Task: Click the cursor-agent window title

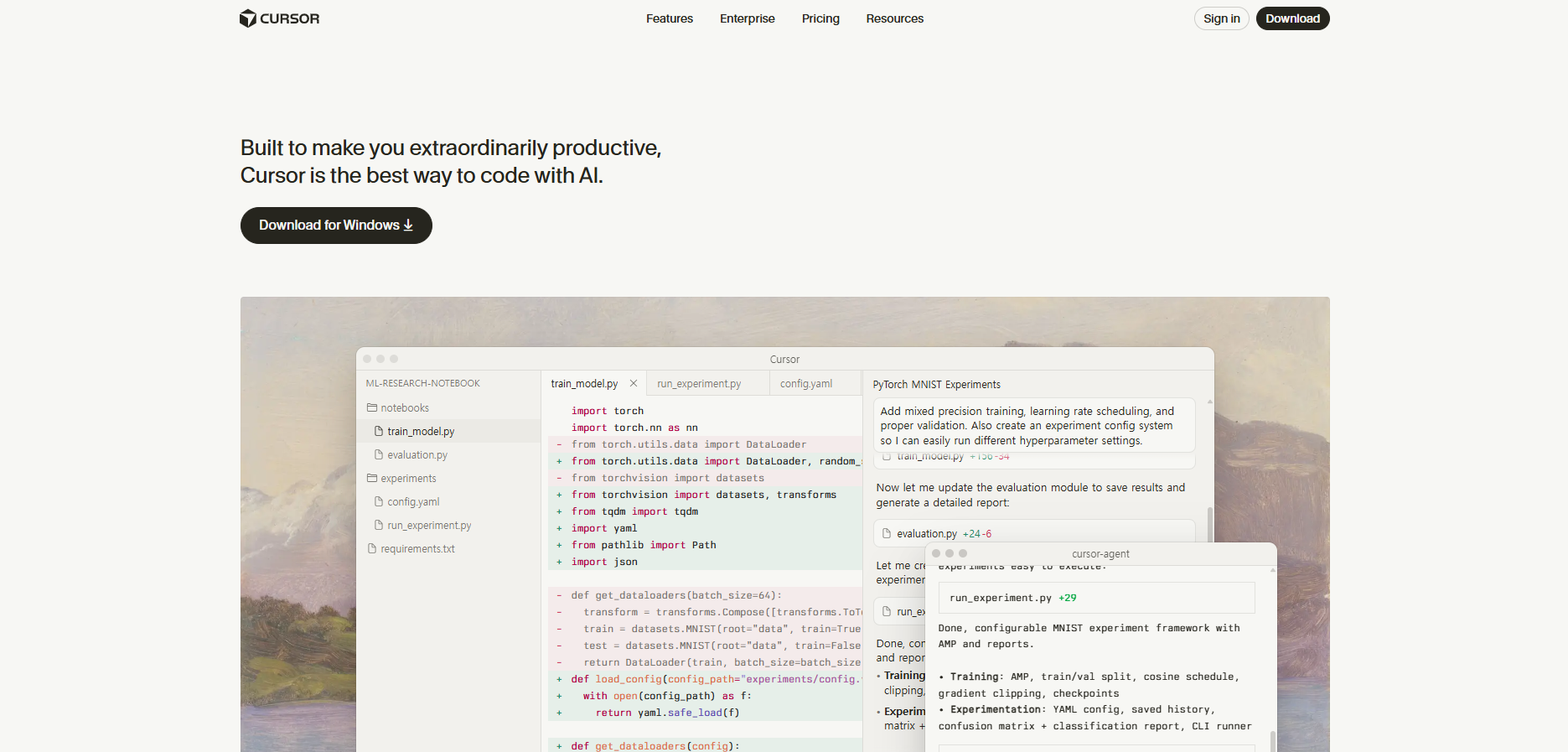Action: coord(1100,554)
